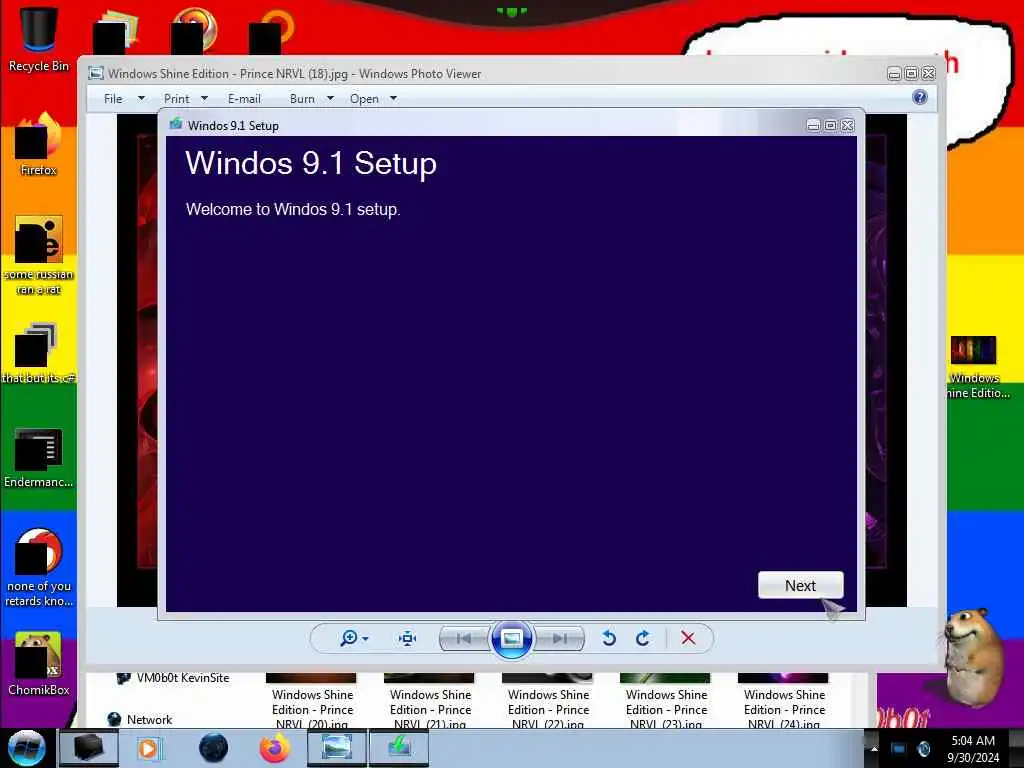1024x768 pixels.
Task: Open the ChomikBox desktop icon
Action: [x=39, y=664]
